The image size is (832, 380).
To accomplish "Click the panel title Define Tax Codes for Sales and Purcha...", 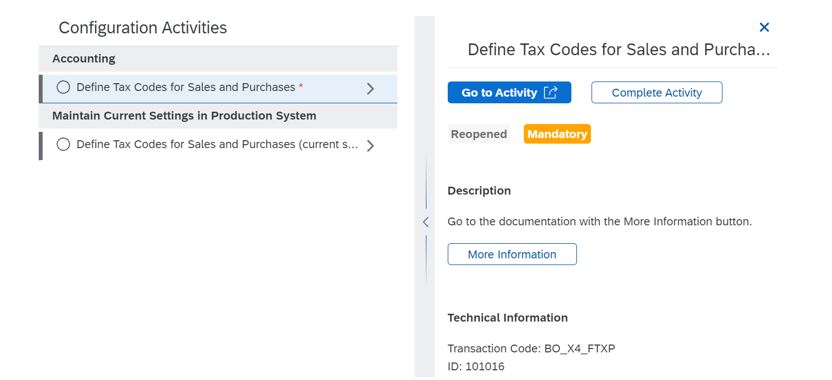I will pos(619,50).
